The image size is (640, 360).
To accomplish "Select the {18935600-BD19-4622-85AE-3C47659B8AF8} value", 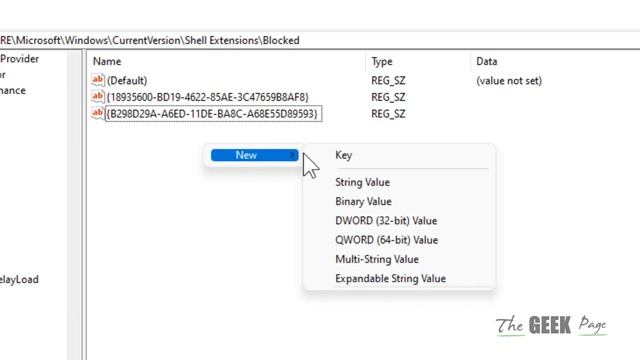I will [x=207, y=97].
